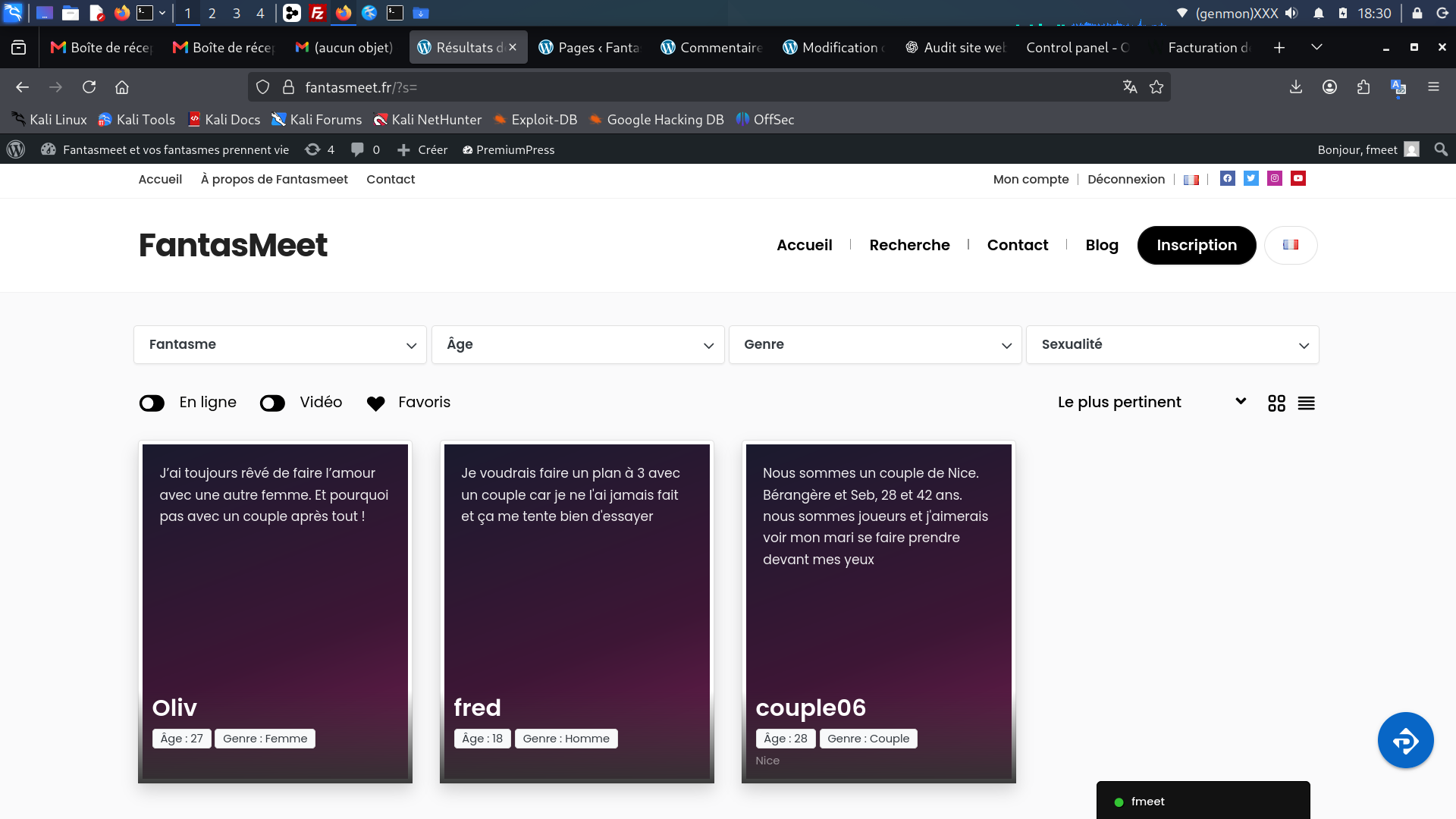Open the Mon compte link

pos(1031,180)
